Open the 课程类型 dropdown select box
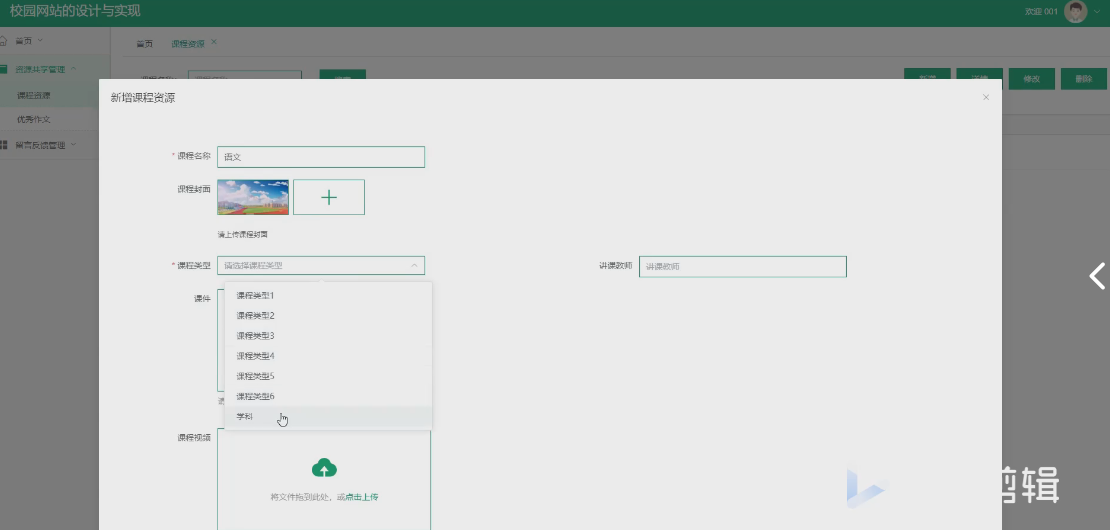Image resolution: width=1110 pixels, height=530 pixels. click(x=321, y=265)
